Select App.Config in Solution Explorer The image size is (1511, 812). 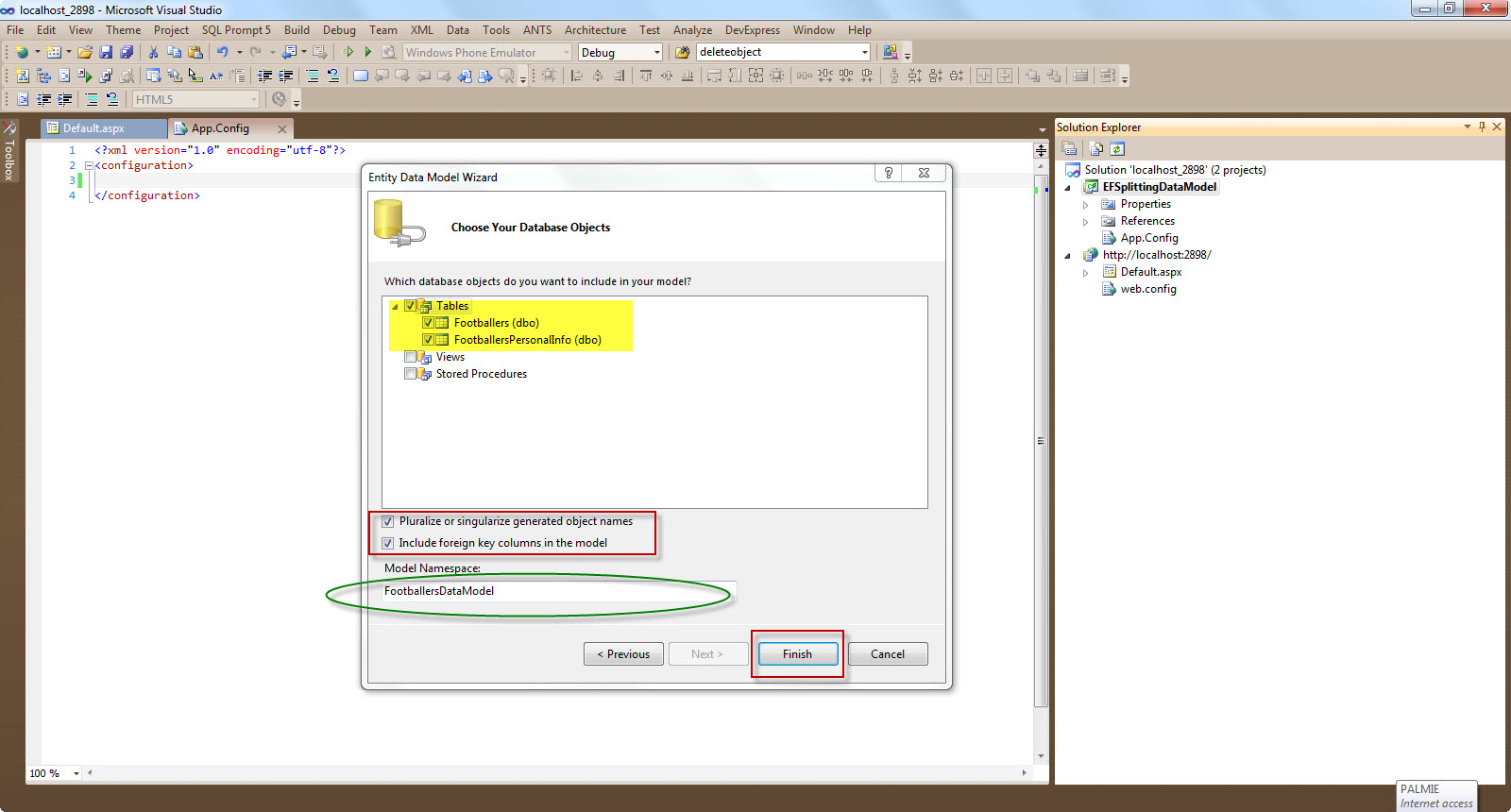1149,238
